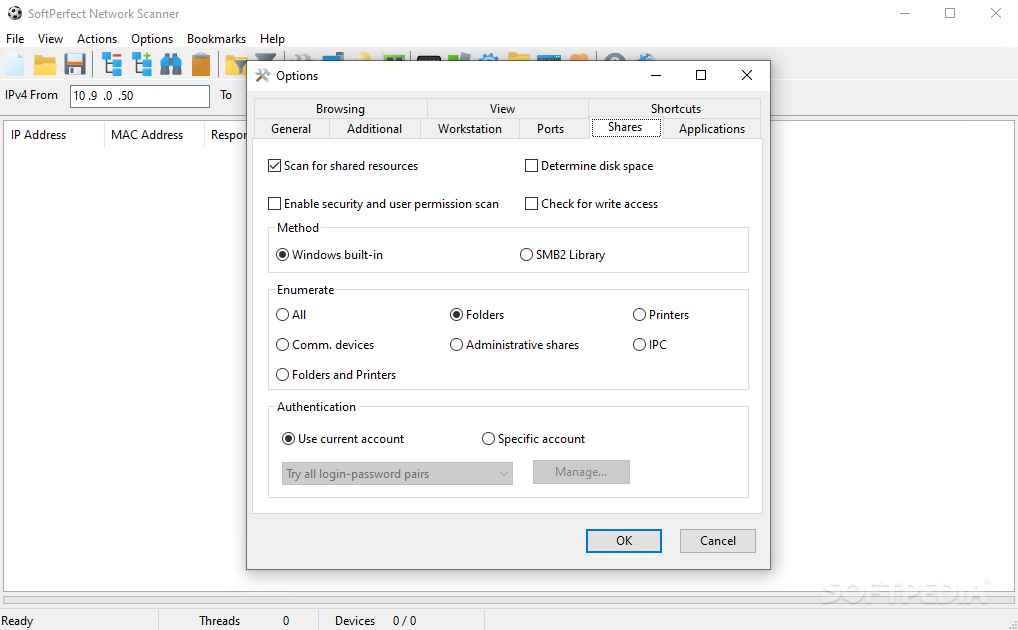Click the binoculars Find icon
Viewport: 1018px width, 630px height.
pyautogui.click(x=171, y=64)
